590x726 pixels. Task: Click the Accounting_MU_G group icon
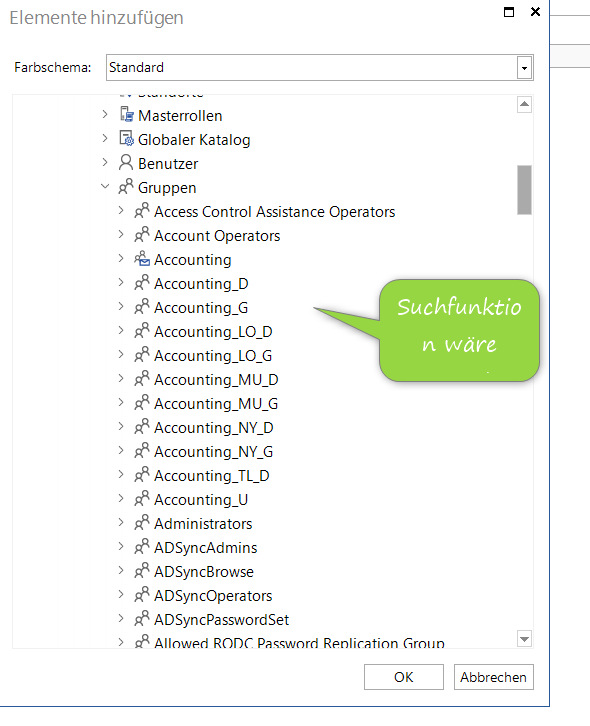pyautogui.click(x=142, y=403)
